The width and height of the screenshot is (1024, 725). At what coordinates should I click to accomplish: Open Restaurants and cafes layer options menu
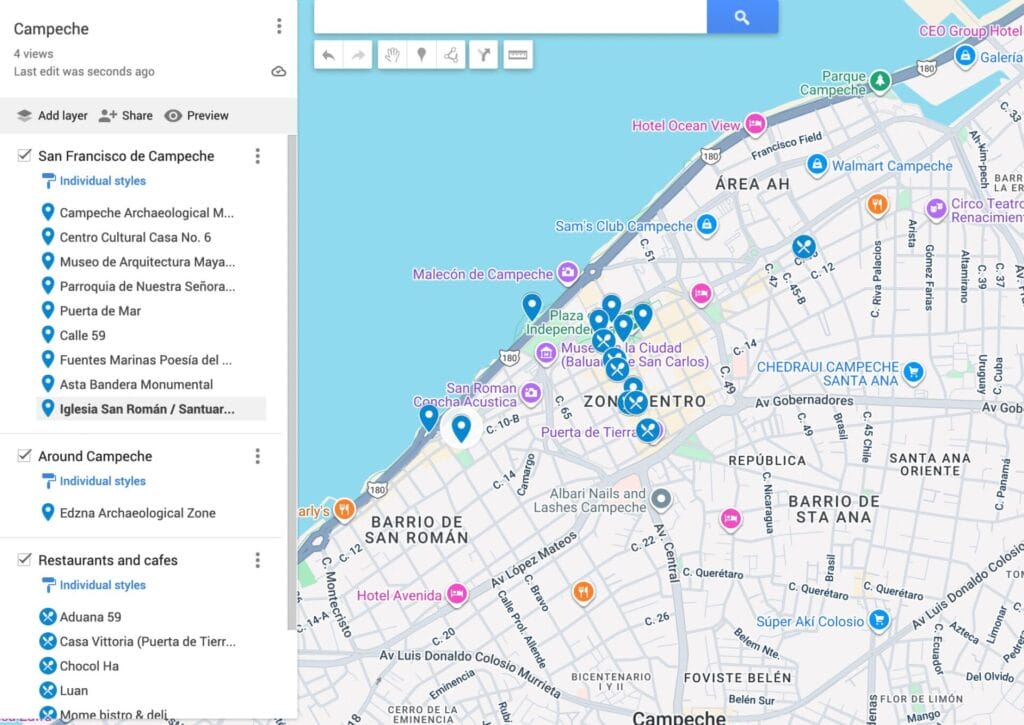point(257,560)
